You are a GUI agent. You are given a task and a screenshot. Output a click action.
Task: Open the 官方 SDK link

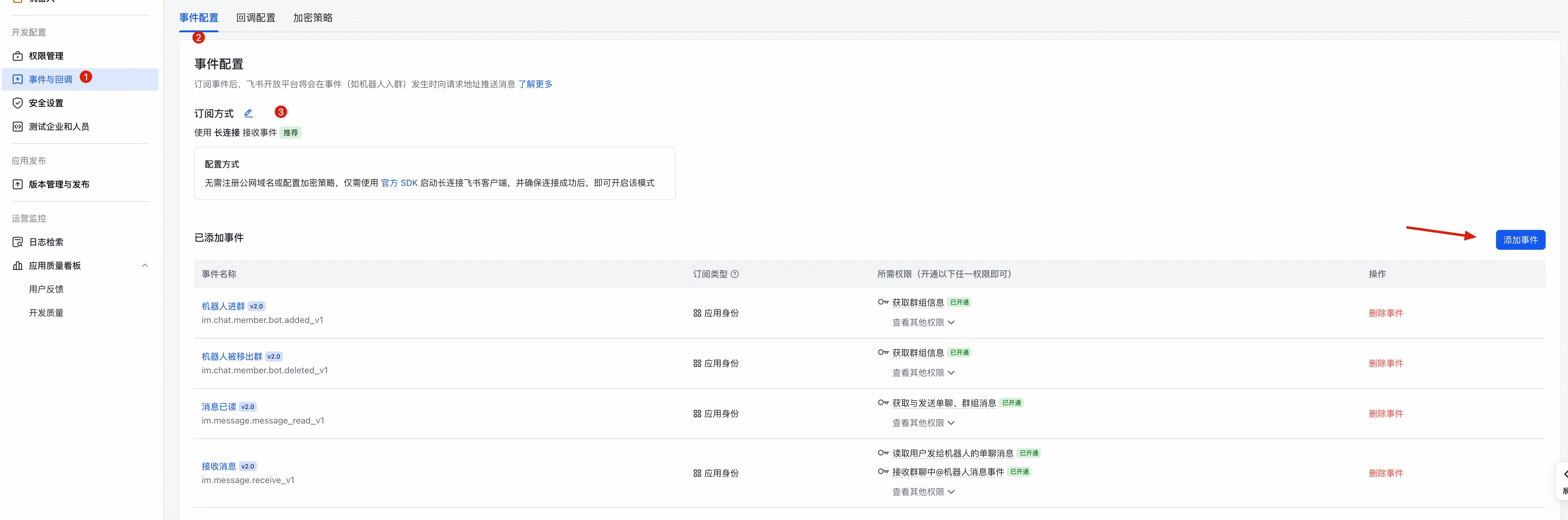click(x=399, y=183)
